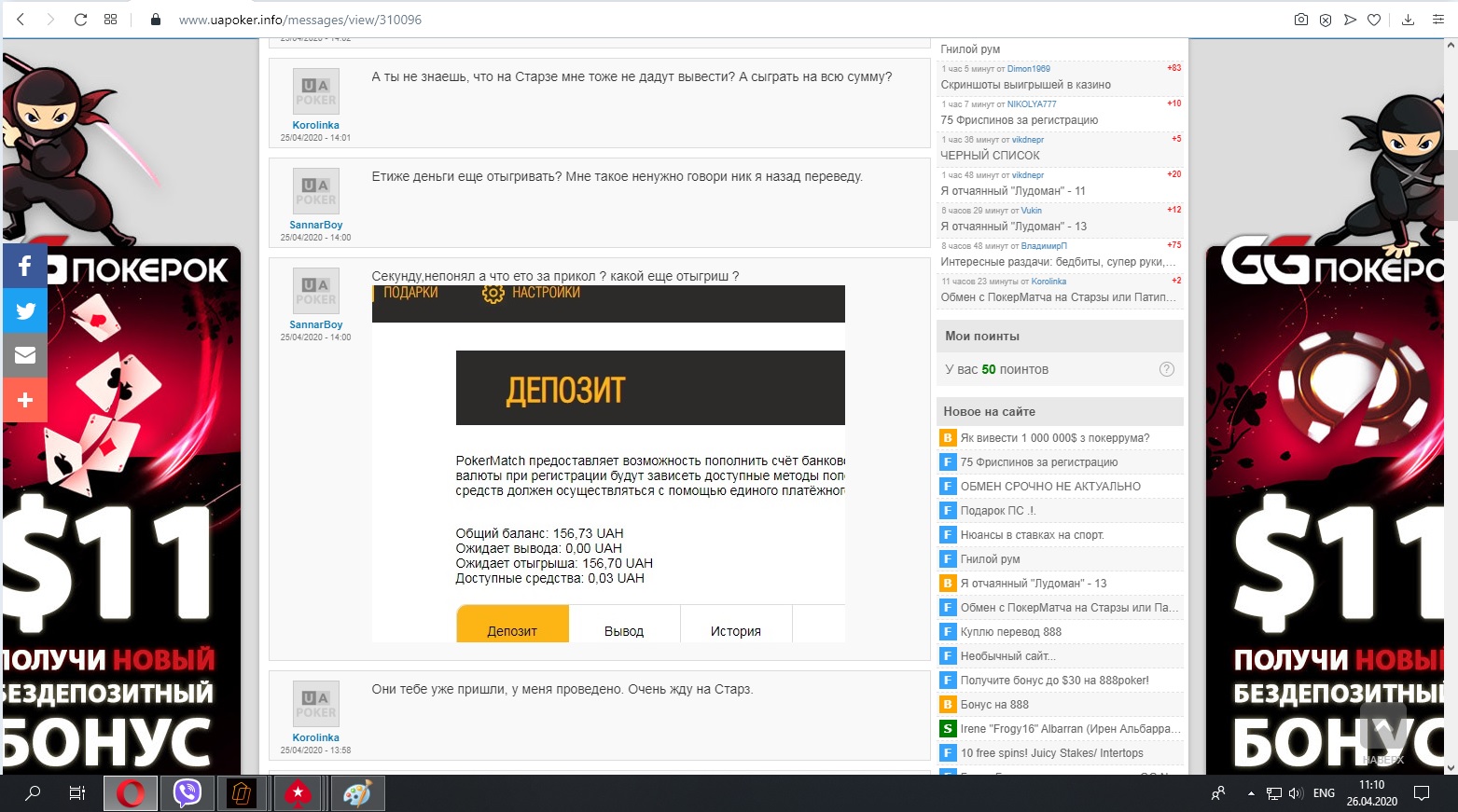Share on Twitter via side button

pyautogui.click(x=25, y=310)
